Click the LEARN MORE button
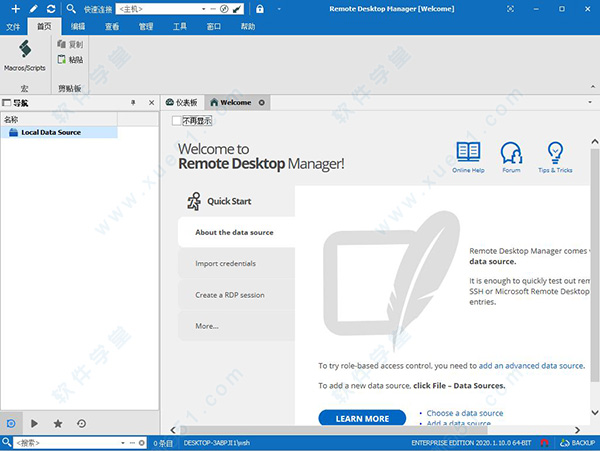This screenshot has width=600, height=451. (362, 418)
